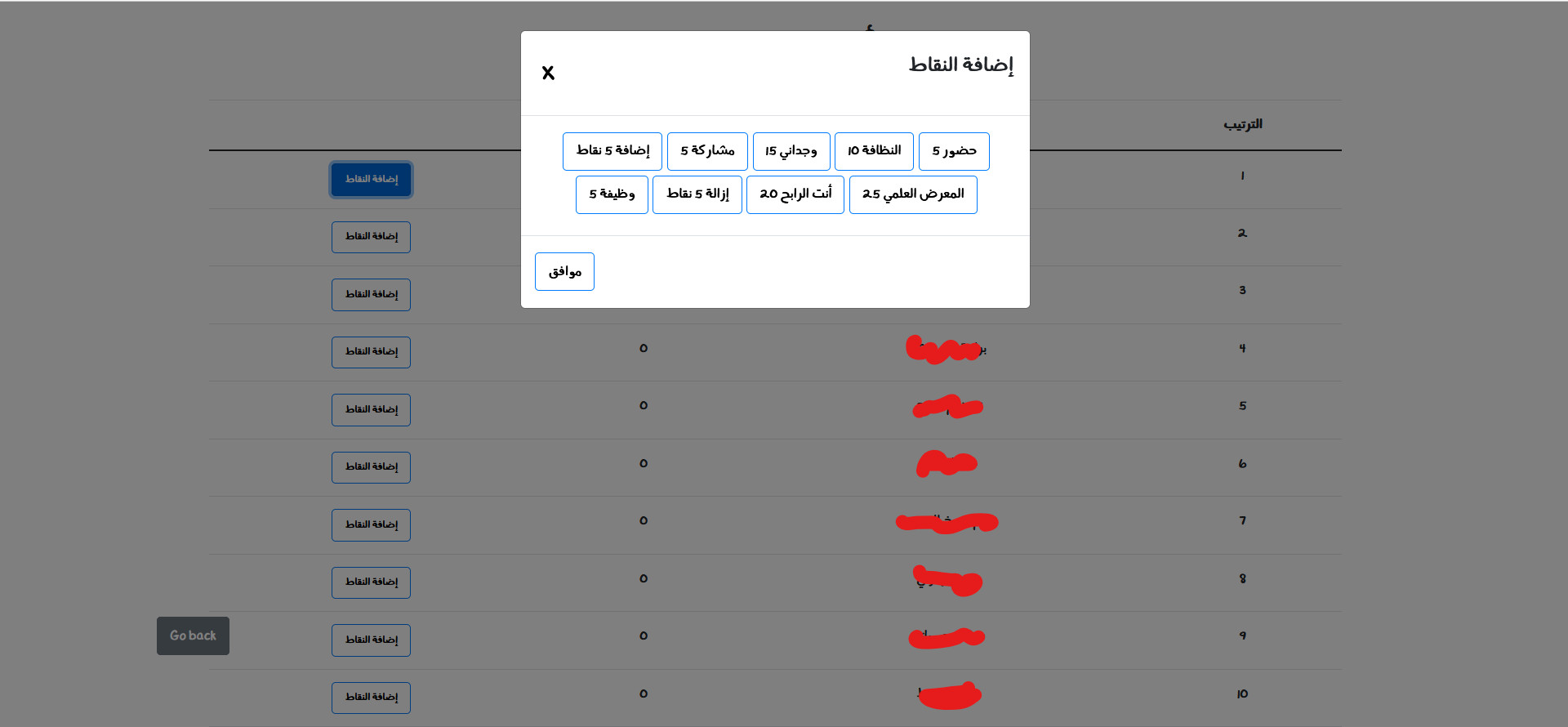1568x727 pixels.
Task: Choose the "وظيفة 5" homework points option
Action: point(611,194)
